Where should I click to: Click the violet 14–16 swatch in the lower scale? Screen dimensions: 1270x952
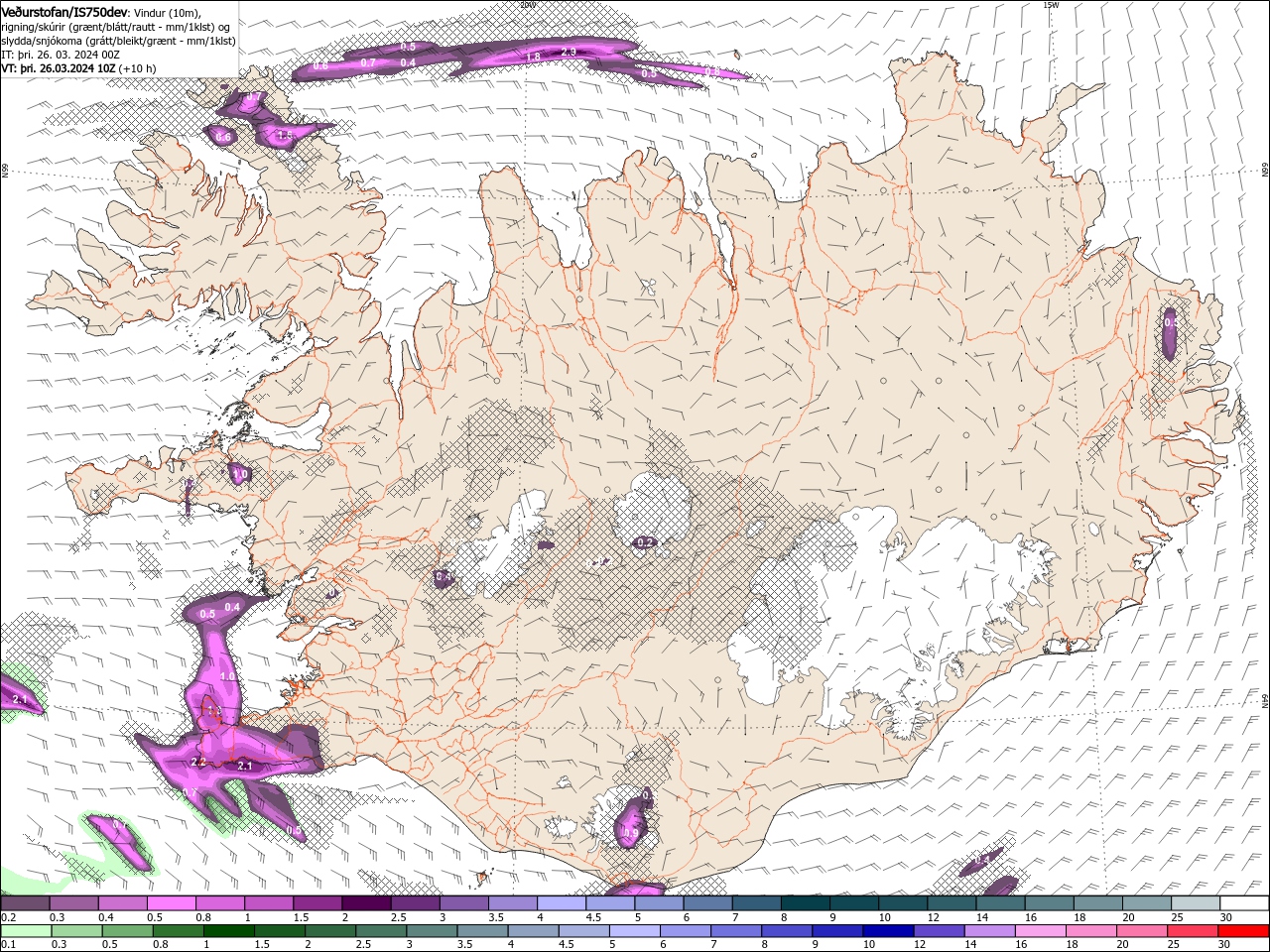click(x=988, y=931)
